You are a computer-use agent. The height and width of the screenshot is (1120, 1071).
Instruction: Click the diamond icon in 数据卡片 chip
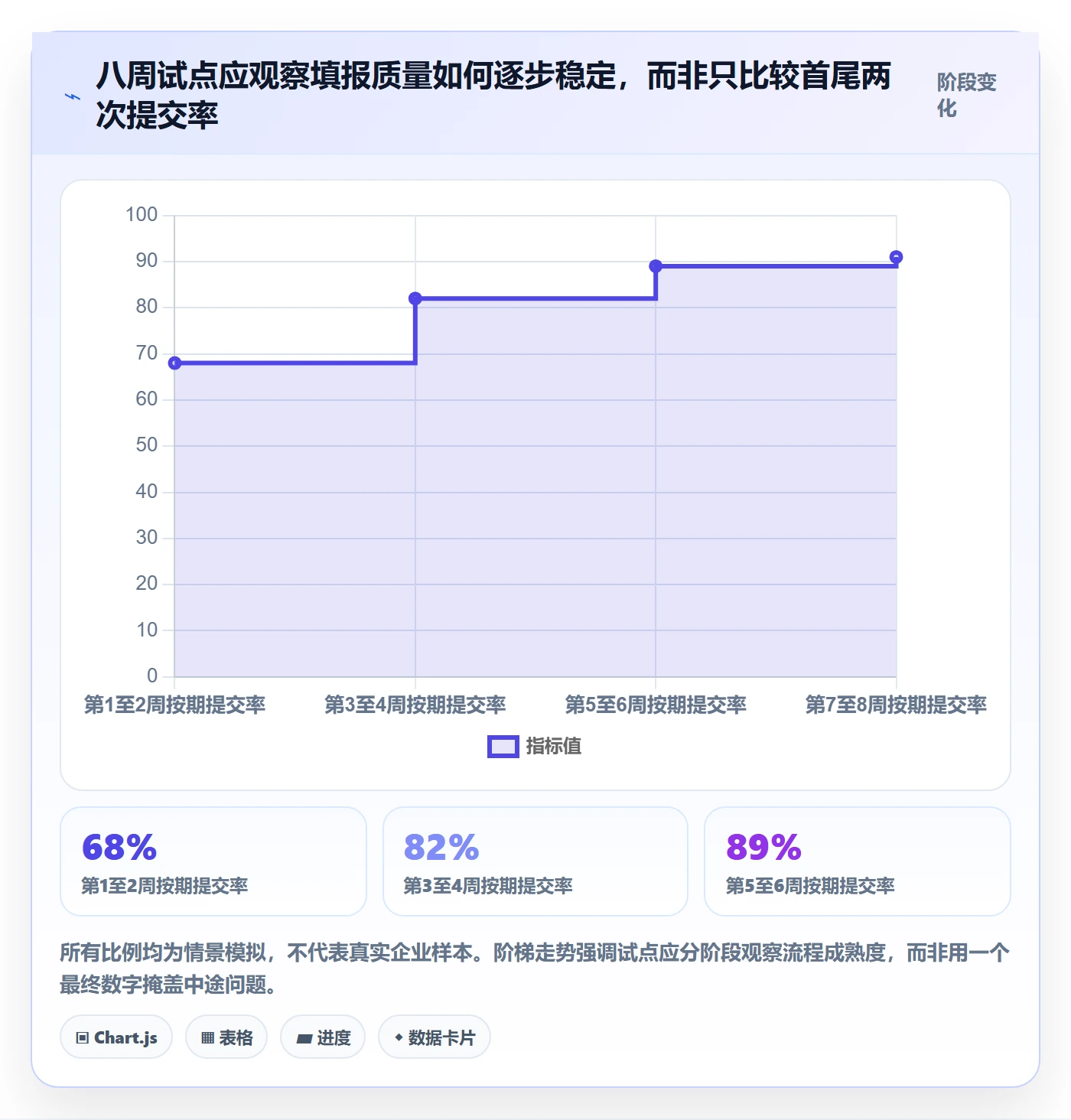(399, 1037)
